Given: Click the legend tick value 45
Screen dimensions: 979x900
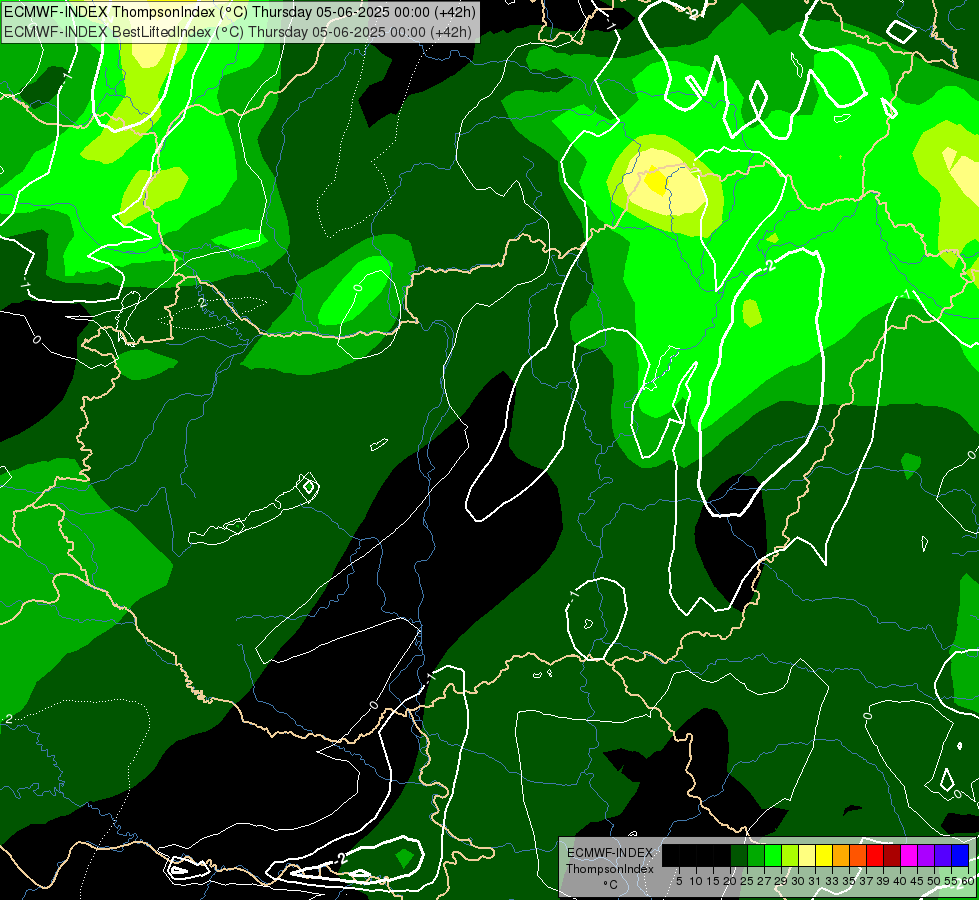Looking at the screenshot, I should coord(917,881).
